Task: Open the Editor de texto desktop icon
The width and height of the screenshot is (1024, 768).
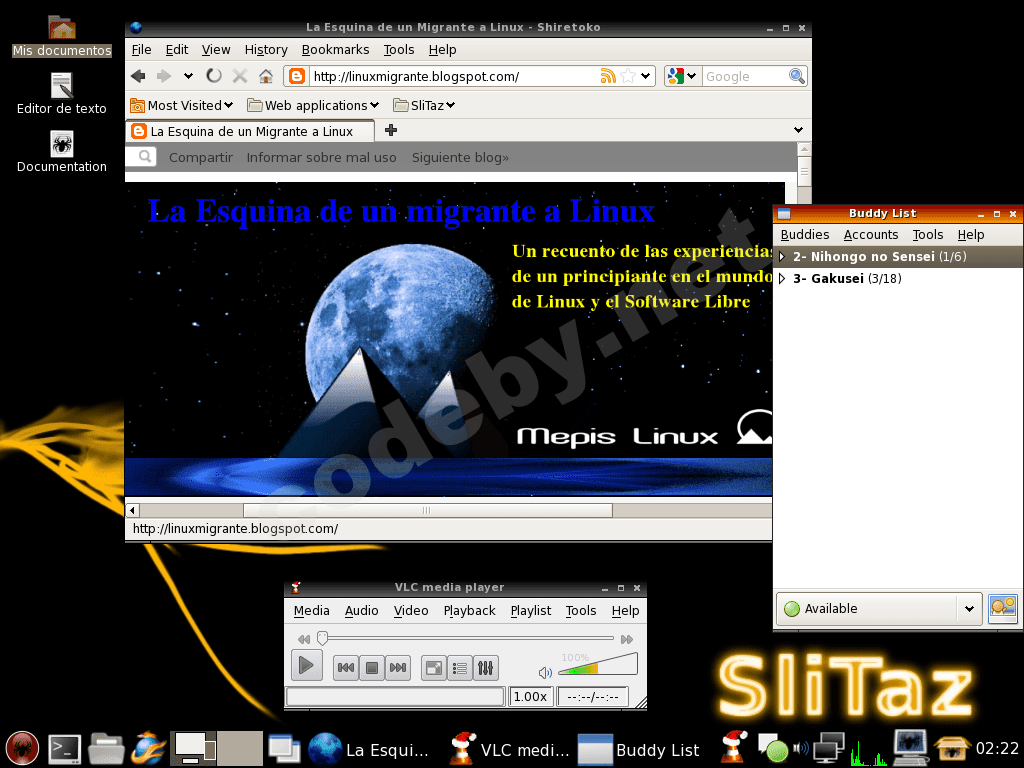Action: coord(62,94)
